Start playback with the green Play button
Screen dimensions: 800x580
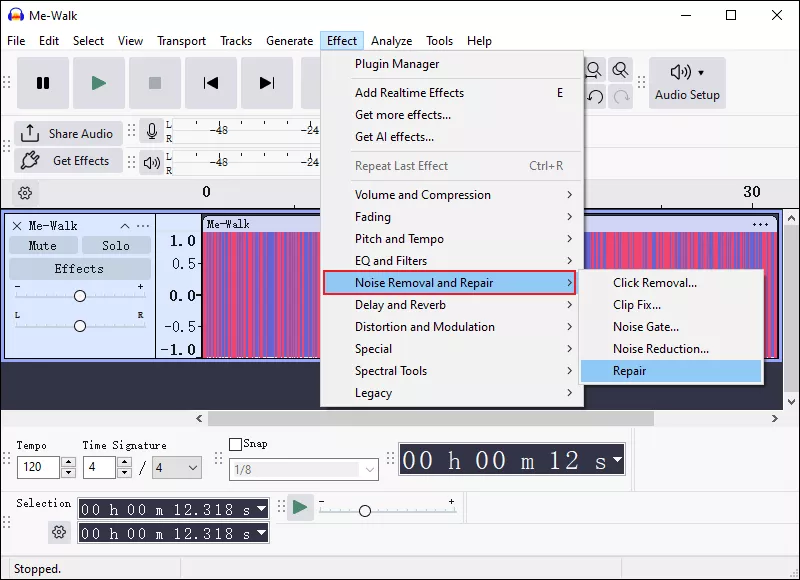(x=98, y=83)
